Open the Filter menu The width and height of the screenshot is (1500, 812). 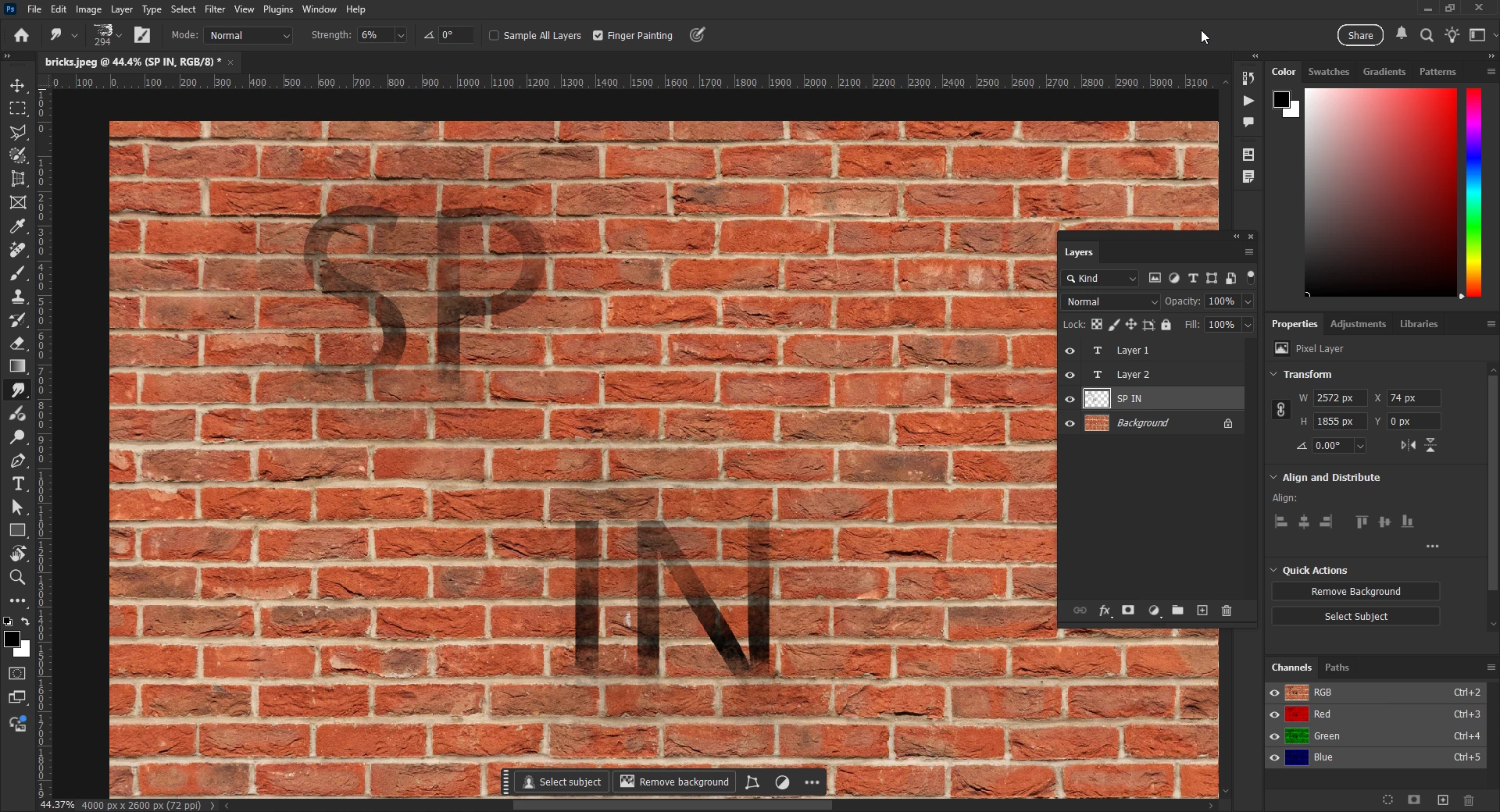[215, 9]
